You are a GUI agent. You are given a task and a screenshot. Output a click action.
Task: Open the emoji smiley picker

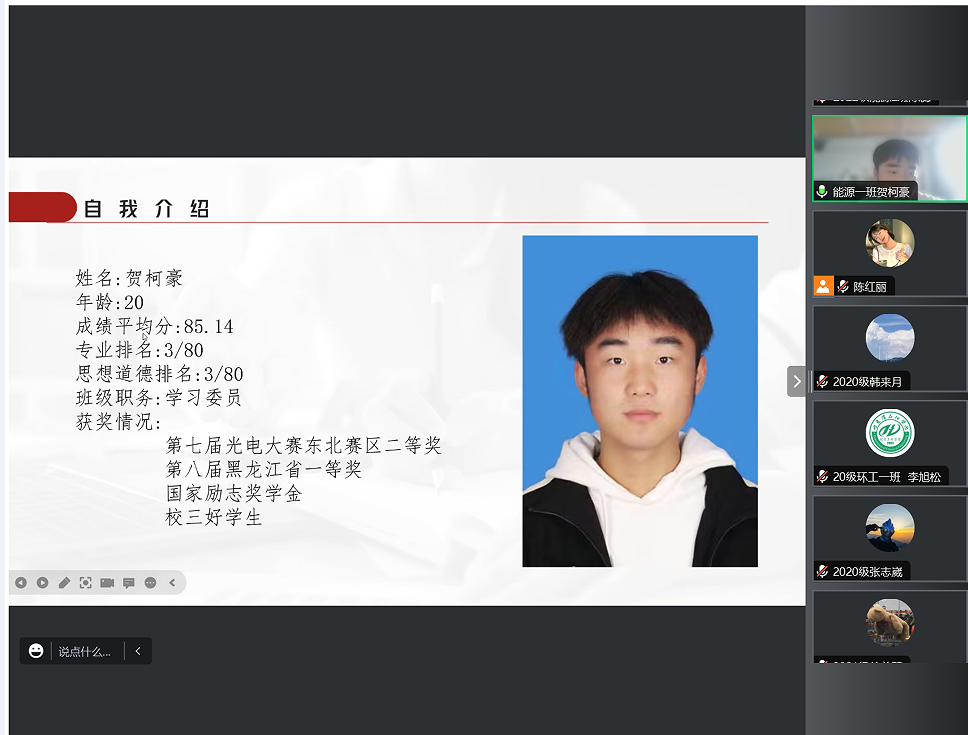pyautogui.click(x=36, y=651)
